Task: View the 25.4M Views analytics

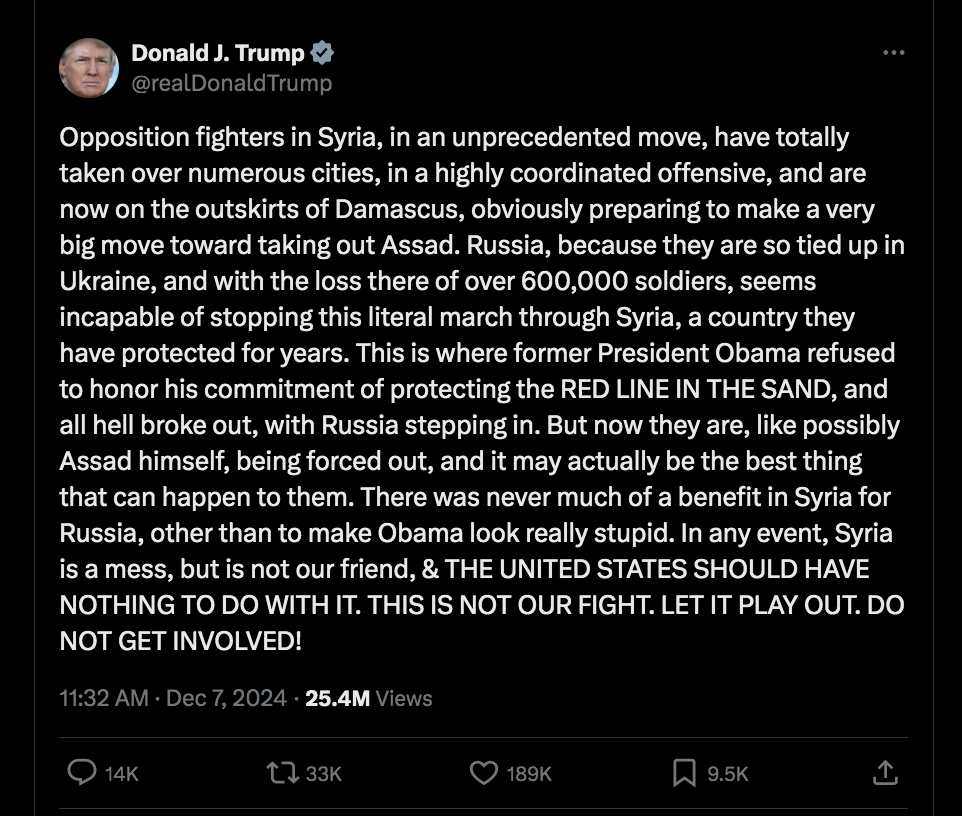Action: coord(368,698)
